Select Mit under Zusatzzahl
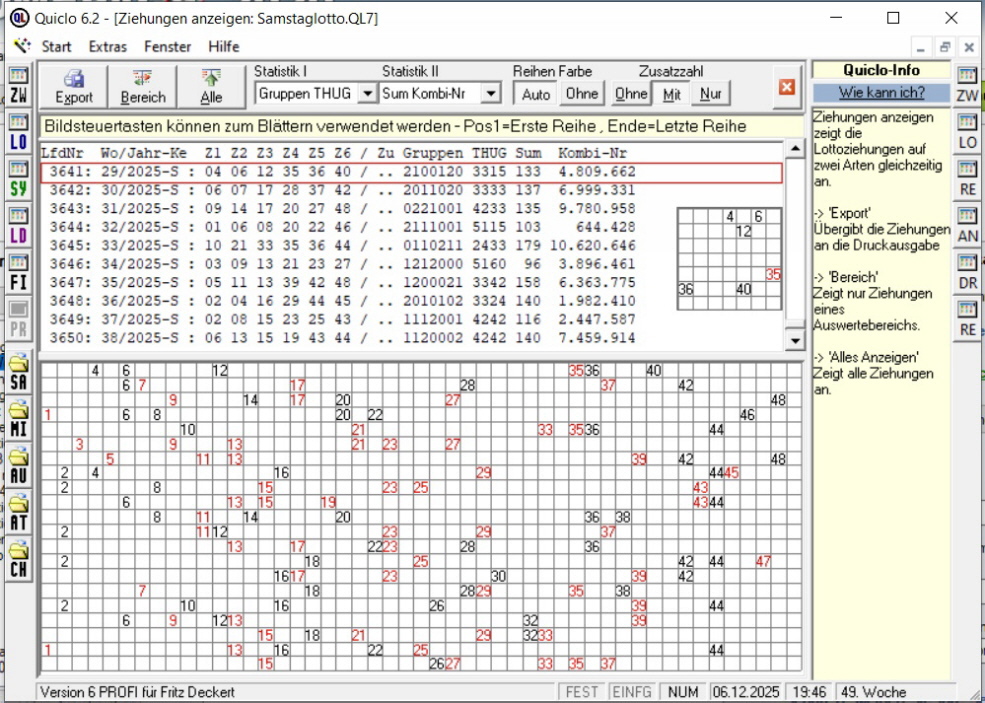Viewport: 985px width, 703px height. click(672, 94)
